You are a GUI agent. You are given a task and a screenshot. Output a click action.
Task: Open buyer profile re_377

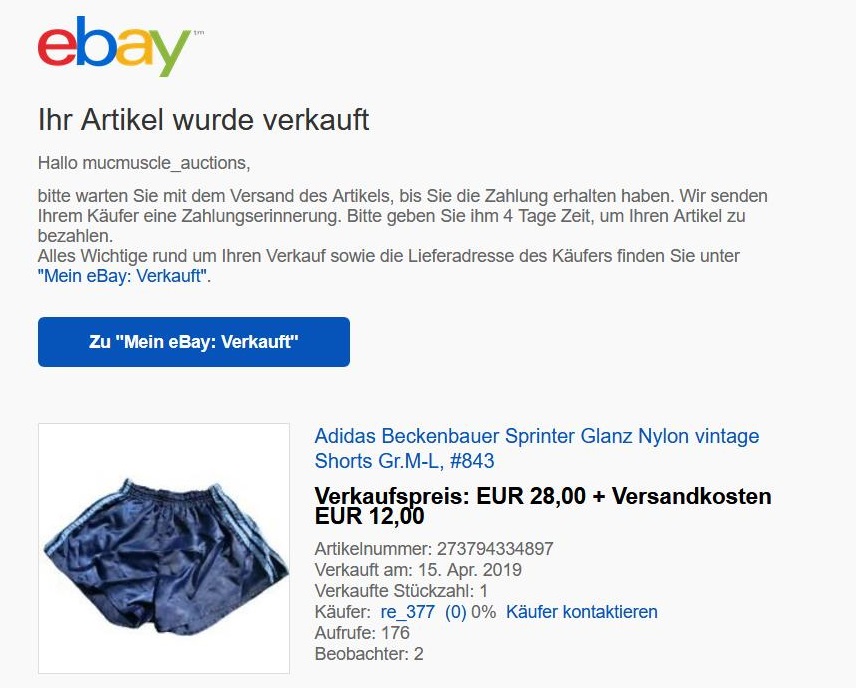coord(407,612)
